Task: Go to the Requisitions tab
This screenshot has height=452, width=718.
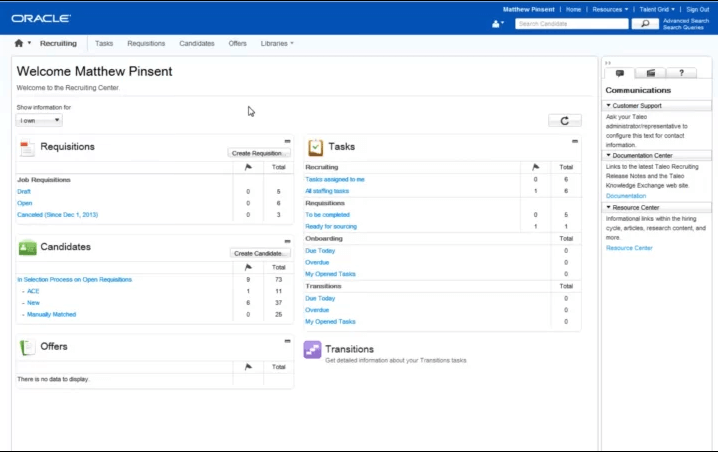Action: (x=146, y=44)
